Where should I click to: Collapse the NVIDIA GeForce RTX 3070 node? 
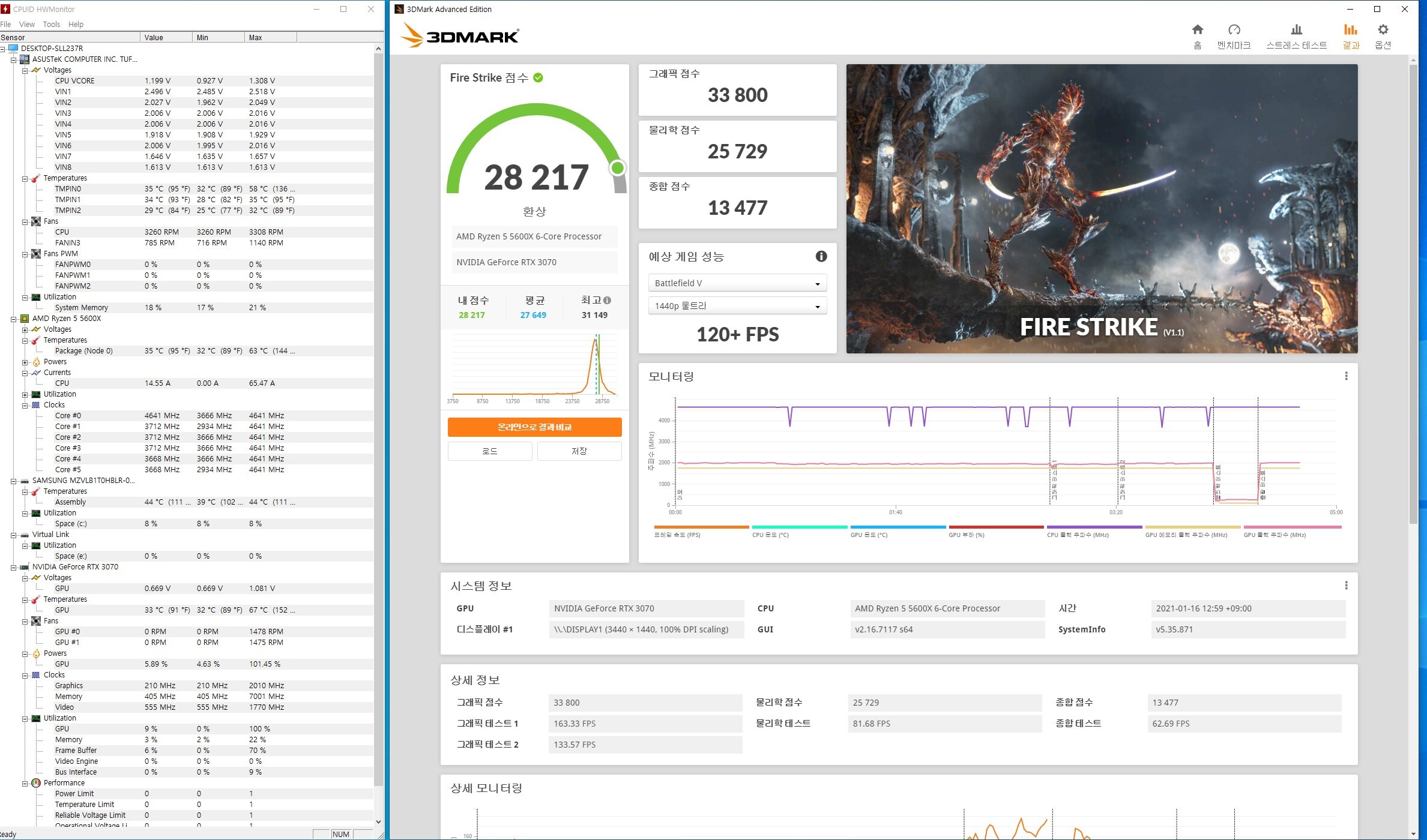click(14, 567)
